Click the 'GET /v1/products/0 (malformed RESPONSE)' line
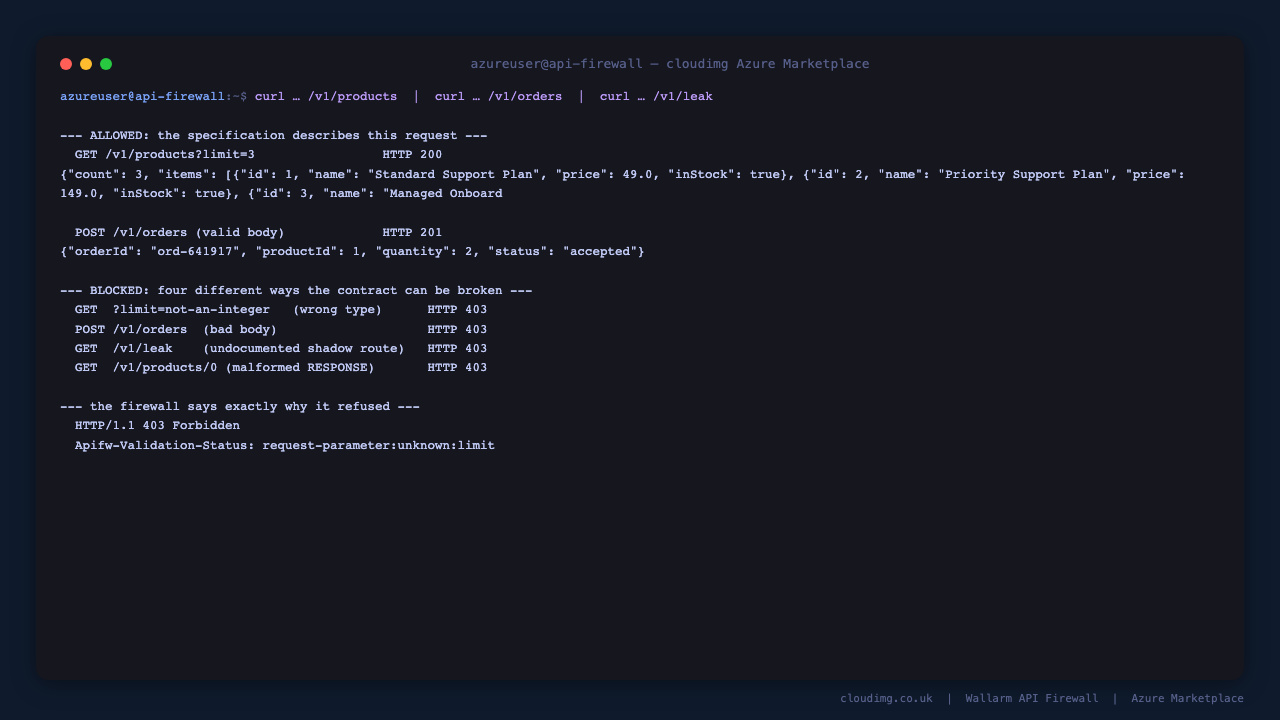Viewport: 1280px width, 720px height. [x=281, y=368]
